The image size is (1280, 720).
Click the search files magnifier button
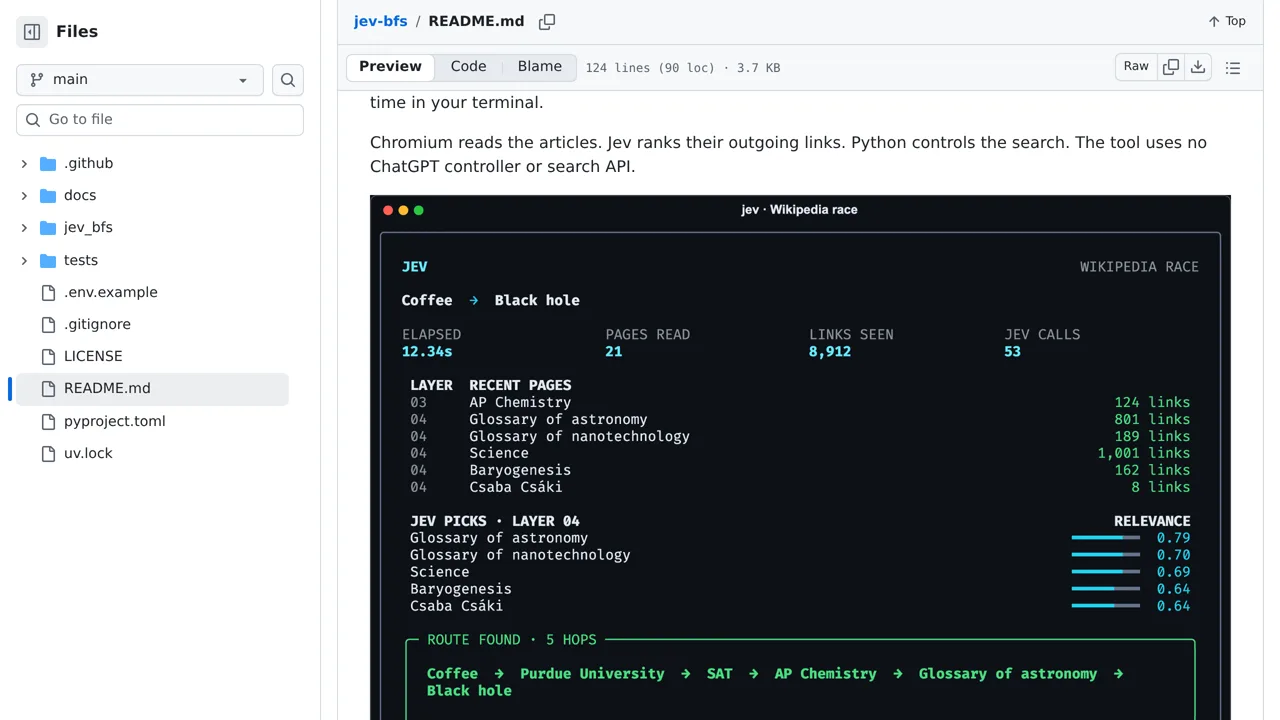pyautogui.click(x=288, y=80)
